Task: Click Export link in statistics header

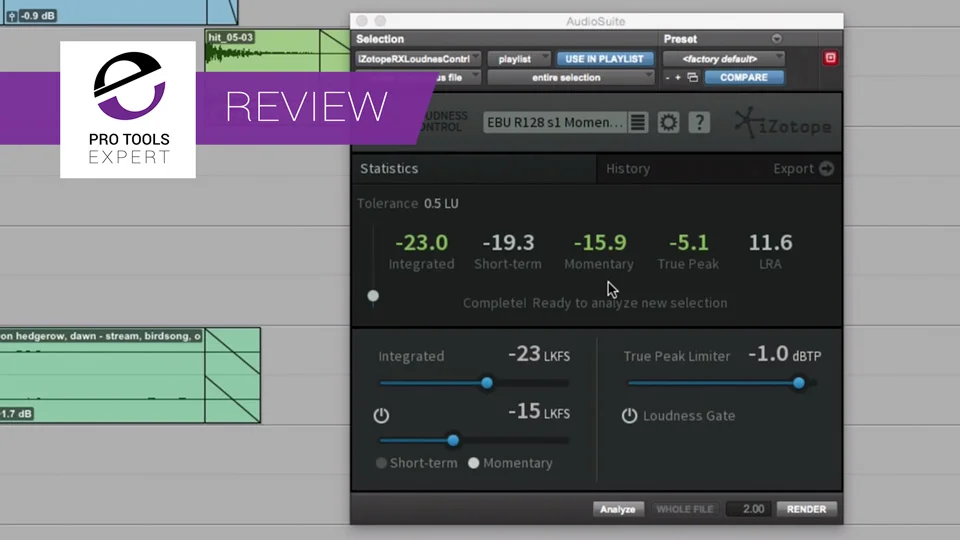Action: point(793,168)
